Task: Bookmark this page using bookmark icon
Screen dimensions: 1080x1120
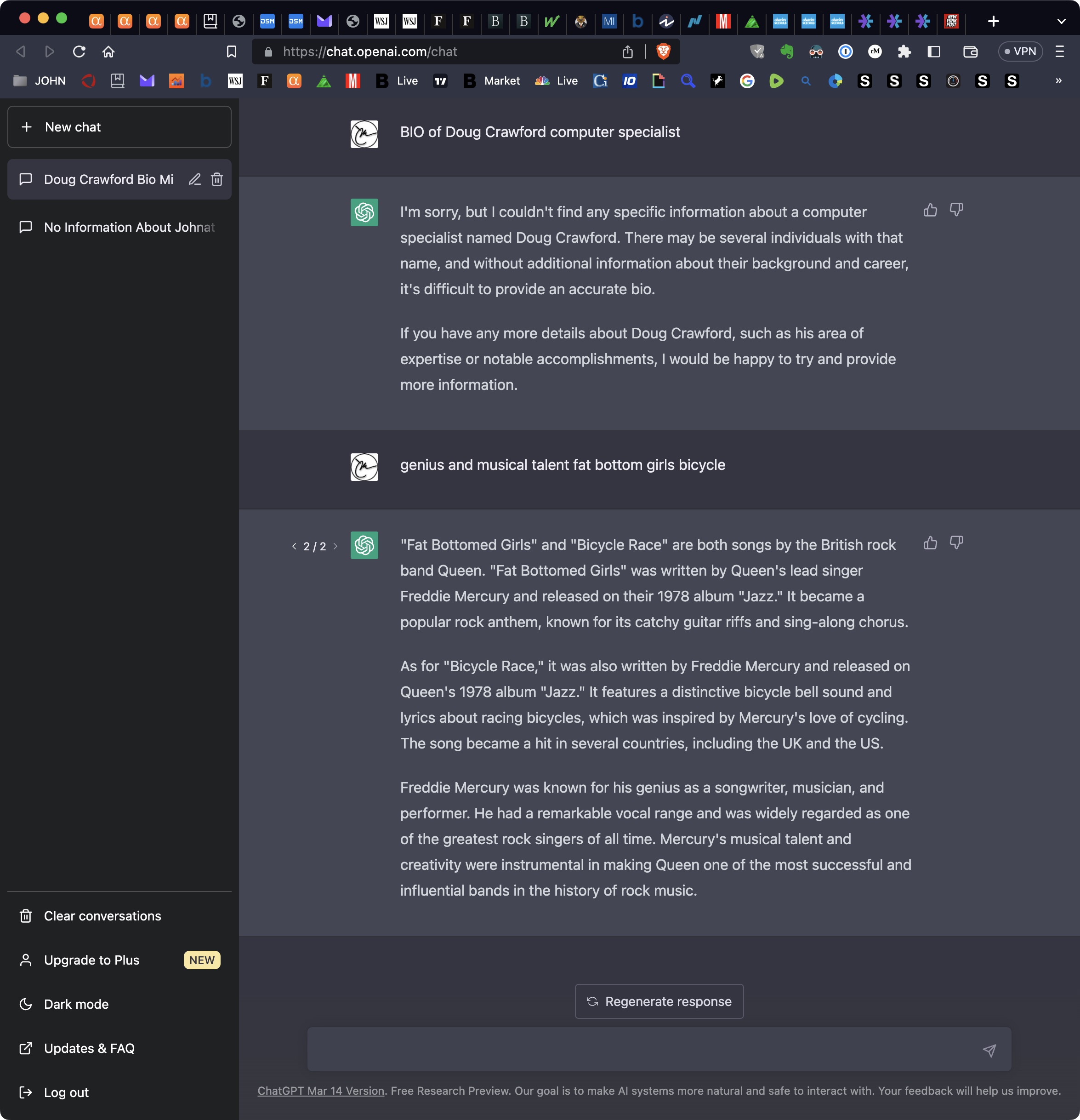Action: pyautogui.click(x=231, y=51)
